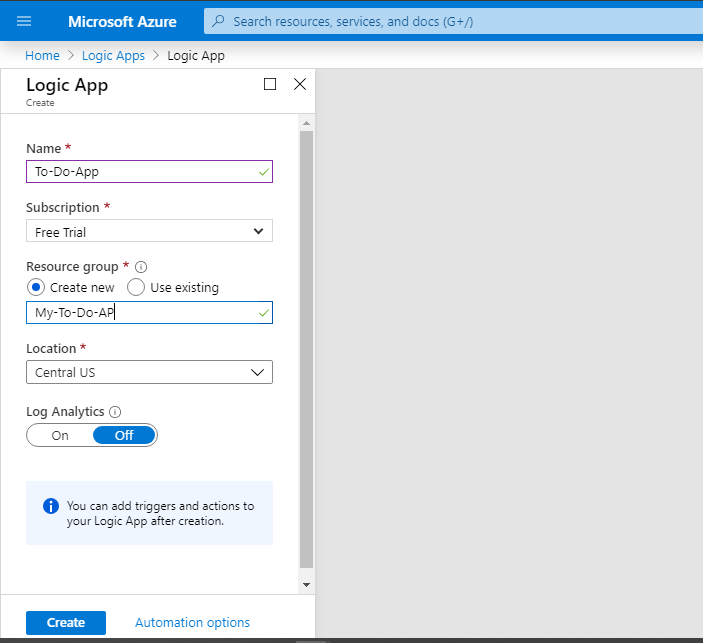Screen dimensions: 703x643
Task: Select the Create new radio button
Action: point(36,287)
